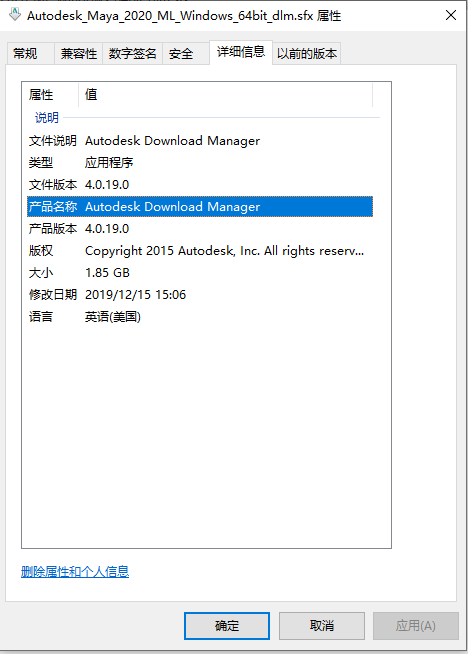Select the 大小 1.85 GB row
This screenshot has width=468, height=654.
tap(200, 273)
